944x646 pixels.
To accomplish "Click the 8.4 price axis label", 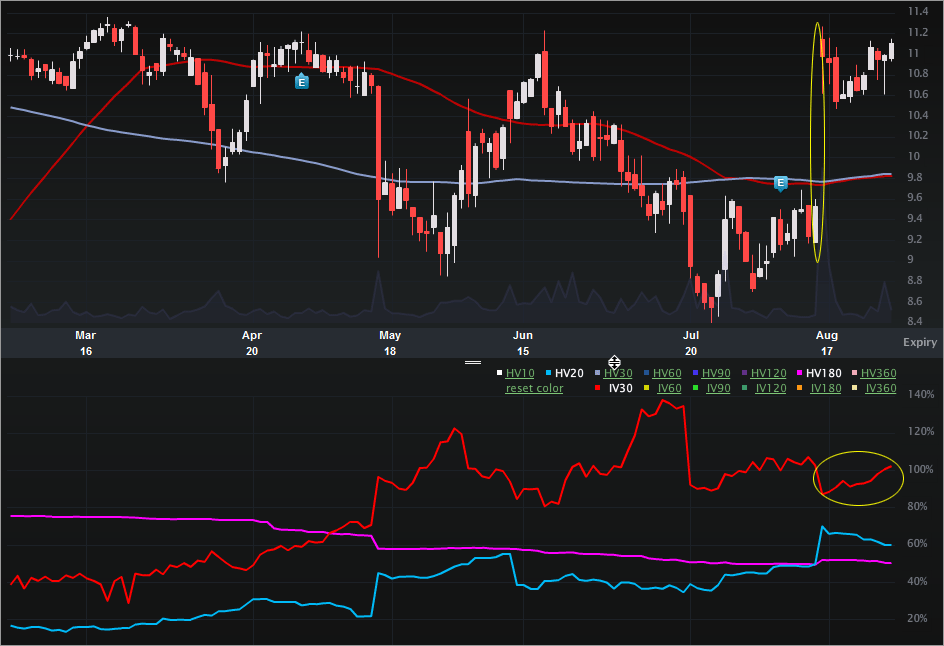I will 914,321.
